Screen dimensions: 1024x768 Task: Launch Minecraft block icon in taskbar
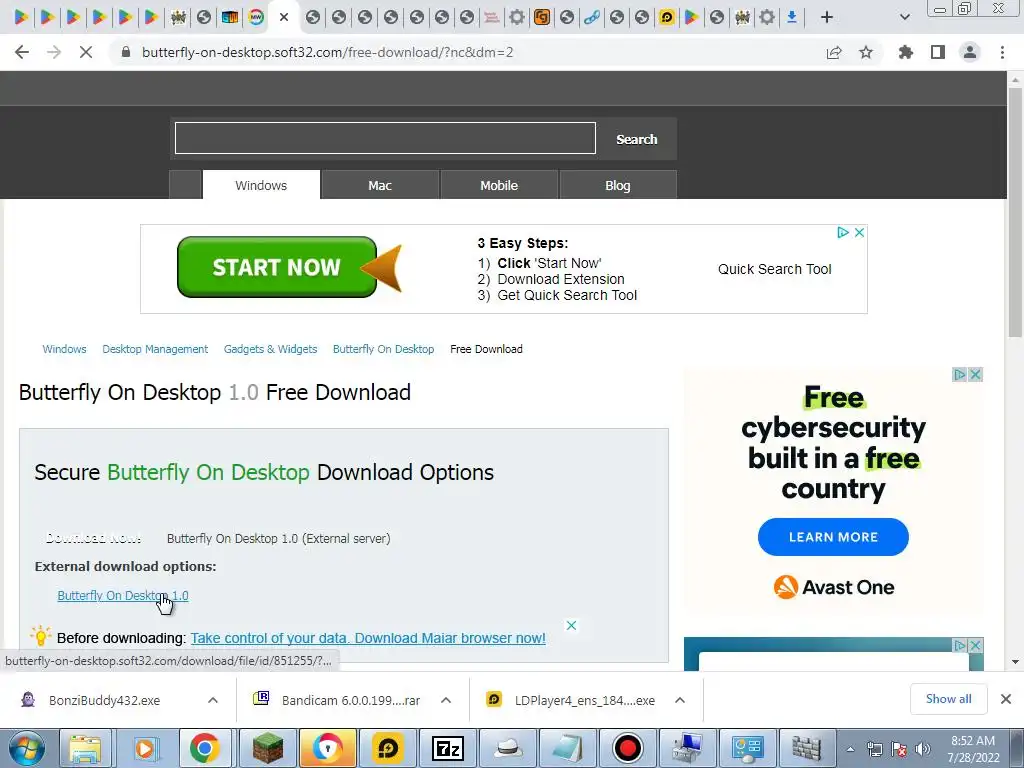coord(267,748)
